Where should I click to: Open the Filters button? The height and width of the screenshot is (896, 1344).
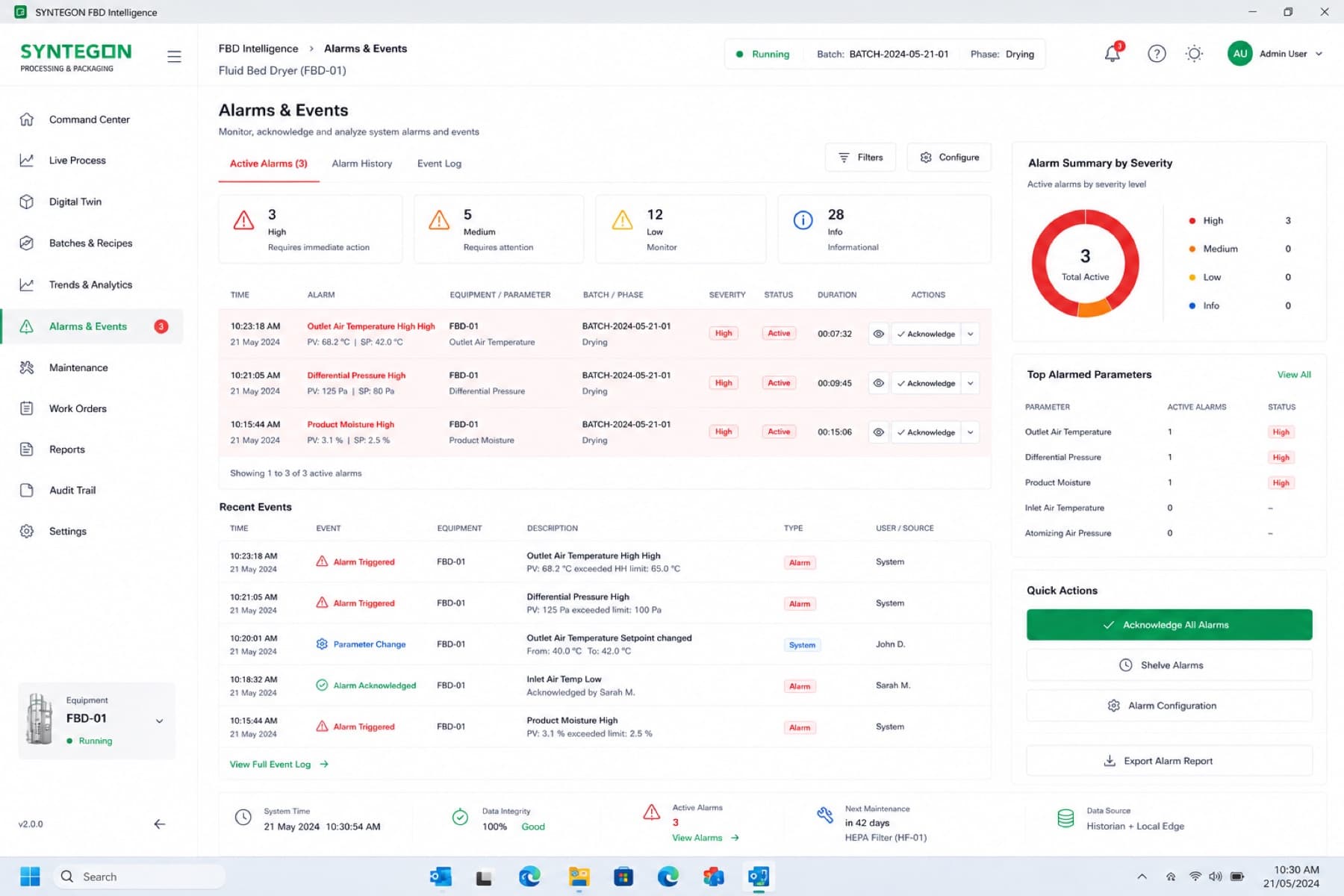(x=860, y=158)
